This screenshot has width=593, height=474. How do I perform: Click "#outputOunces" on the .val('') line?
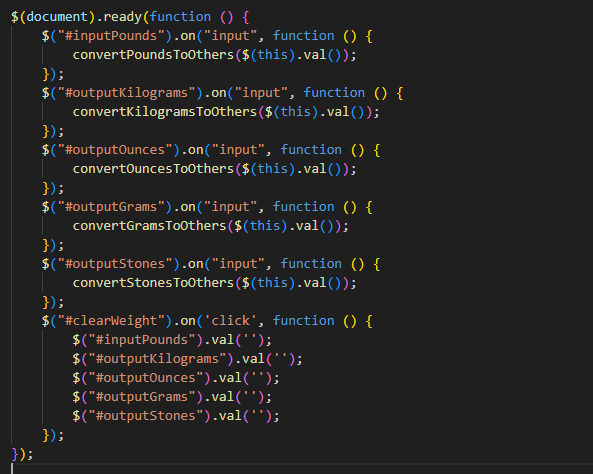point(146,378)
